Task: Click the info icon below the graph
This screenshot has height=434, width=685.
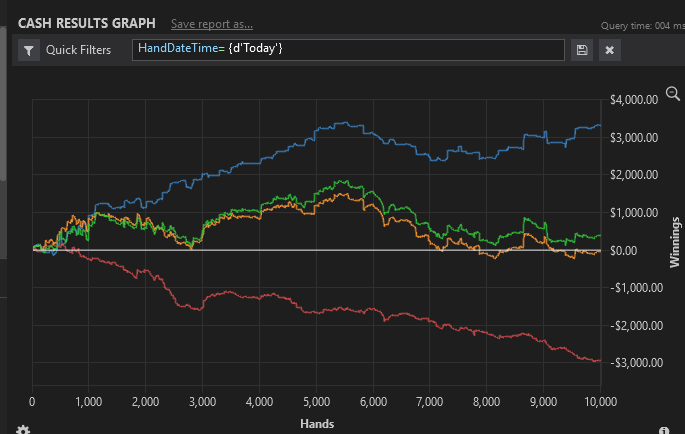Action: (664, 431)
